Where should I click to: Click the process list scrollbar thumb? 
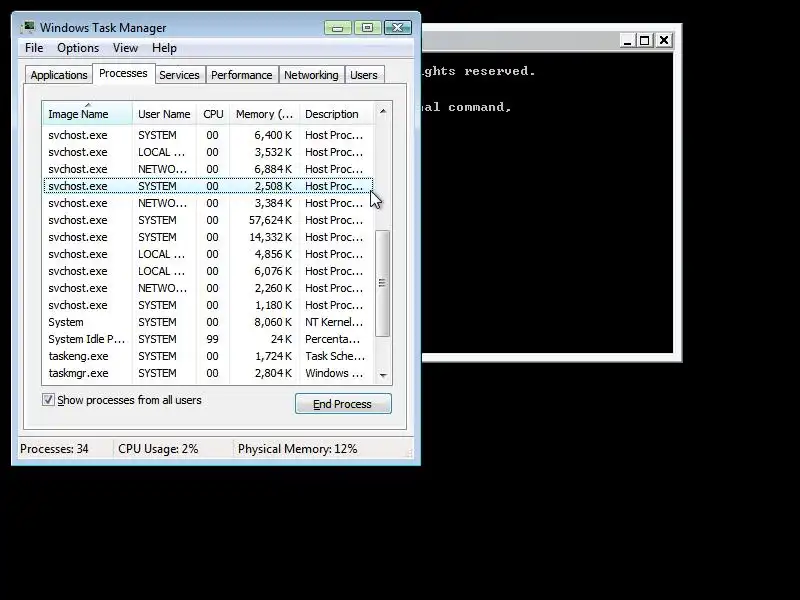pos(382,283)
